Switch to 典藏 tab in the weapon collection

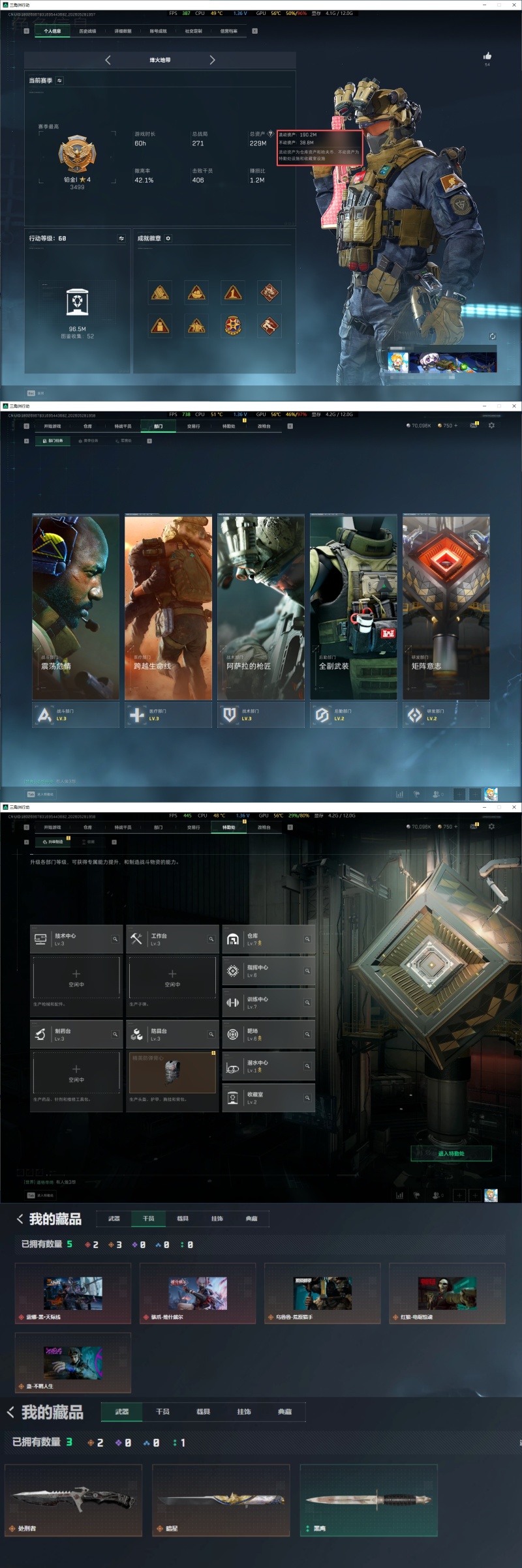tap(285, 1412)
